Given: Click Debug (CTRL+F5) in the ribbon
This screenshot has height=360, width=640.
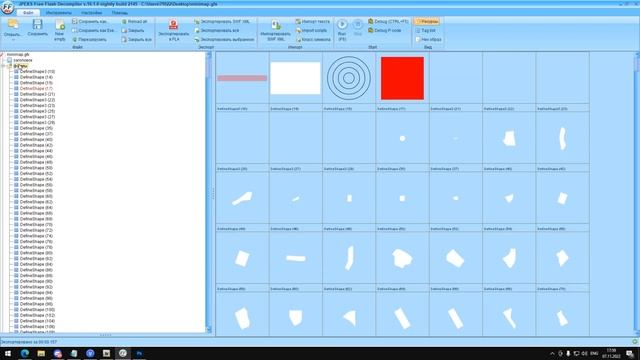Looking at the screenshot, I should click(388, 21).
